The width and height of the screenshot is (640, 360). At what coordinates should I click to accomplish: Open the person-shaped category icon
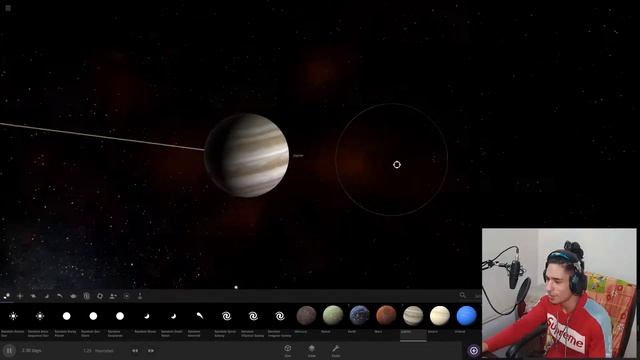[x=113, y=296]
